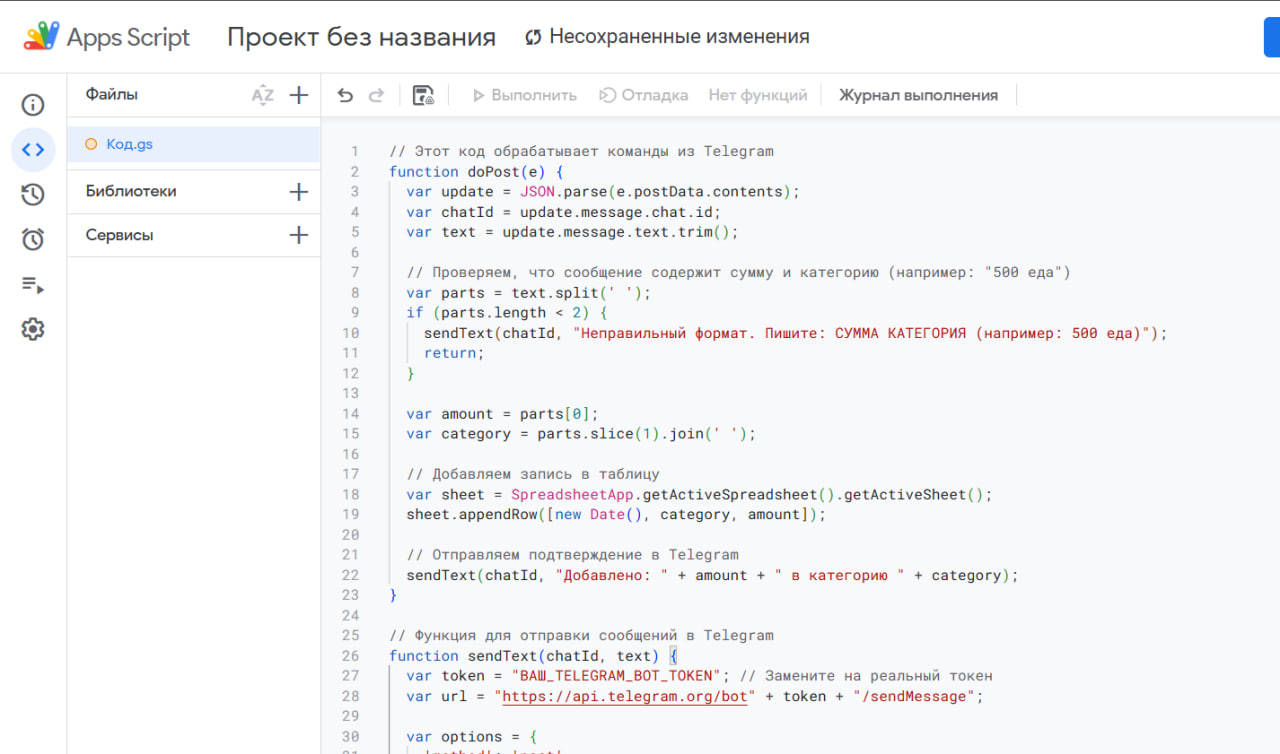This screenshot has width=1280, height=754.
Task: Open the Executions list icon in sidebar
Action: 33,285
